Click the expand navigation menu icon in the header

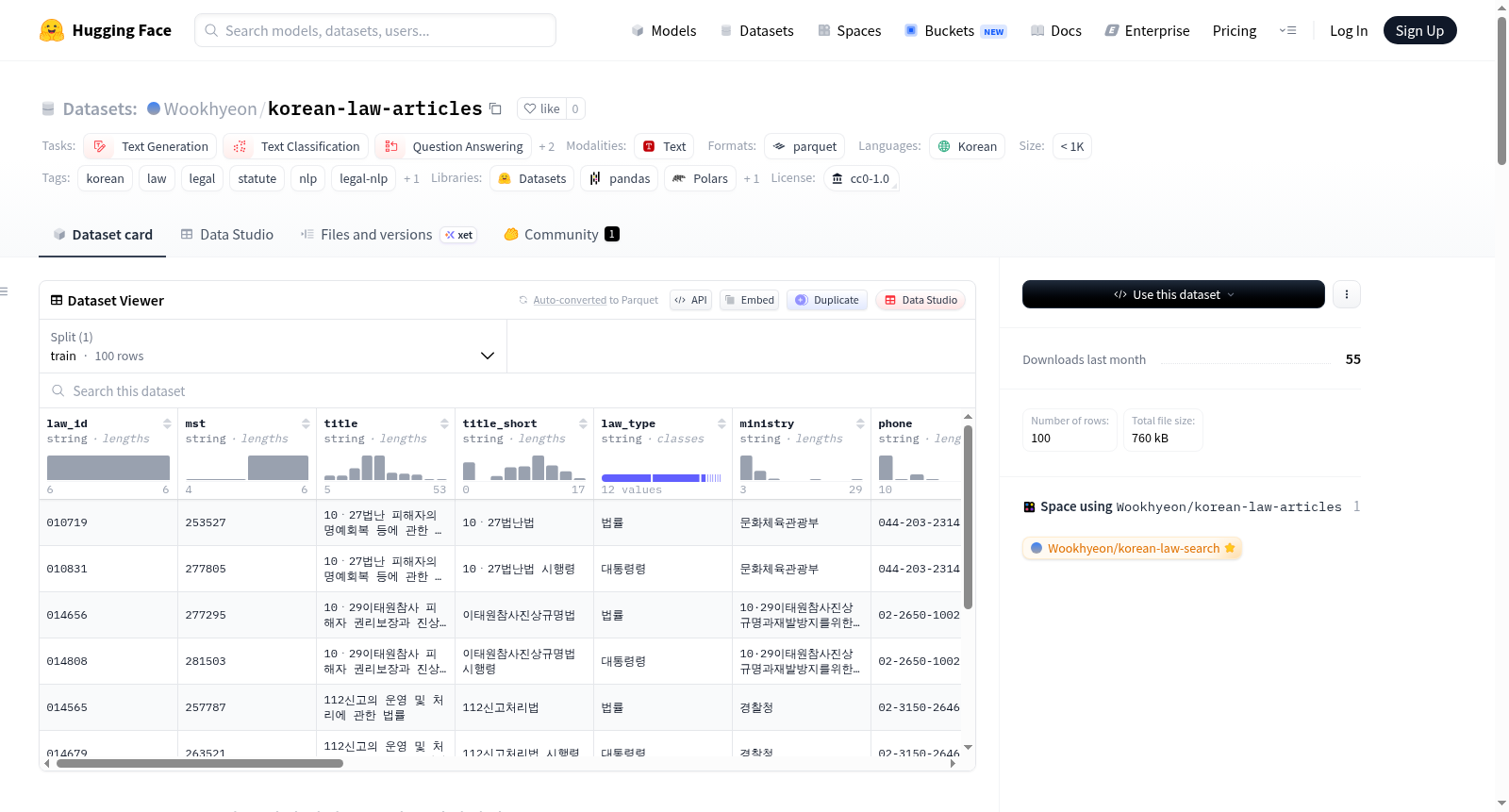coord(1287,30)
